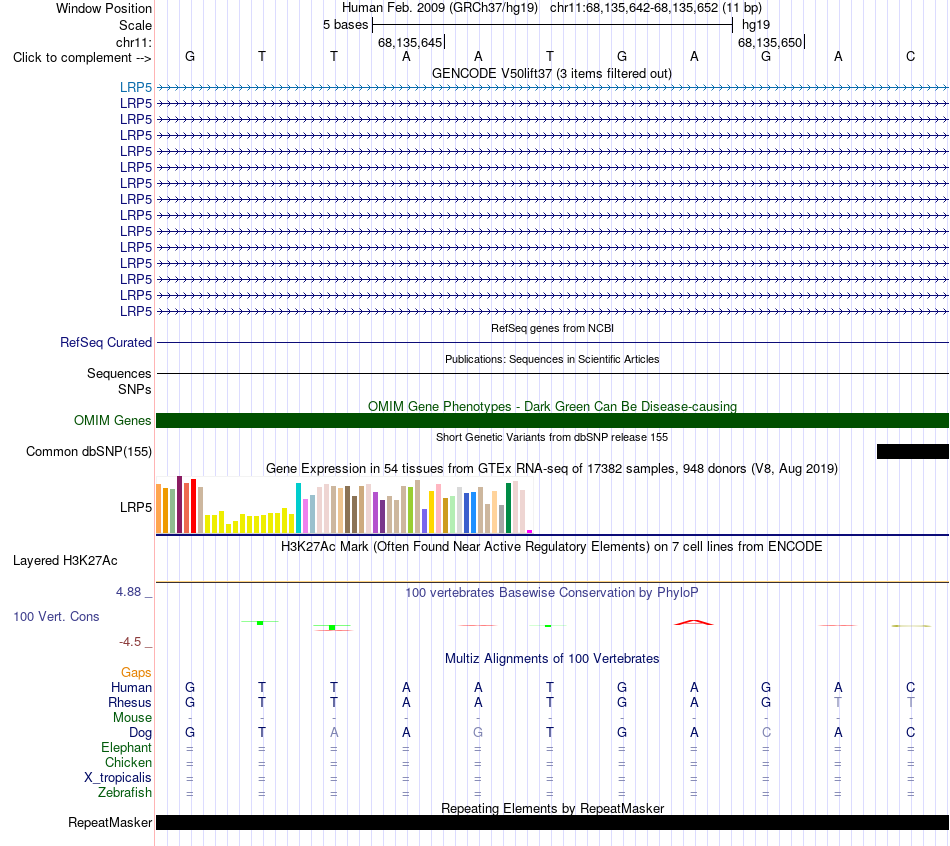Viewport: 950px width, 846px height.
Task: Click "Click to complement -->" to complement bases
Action: (x=82, y=58)
